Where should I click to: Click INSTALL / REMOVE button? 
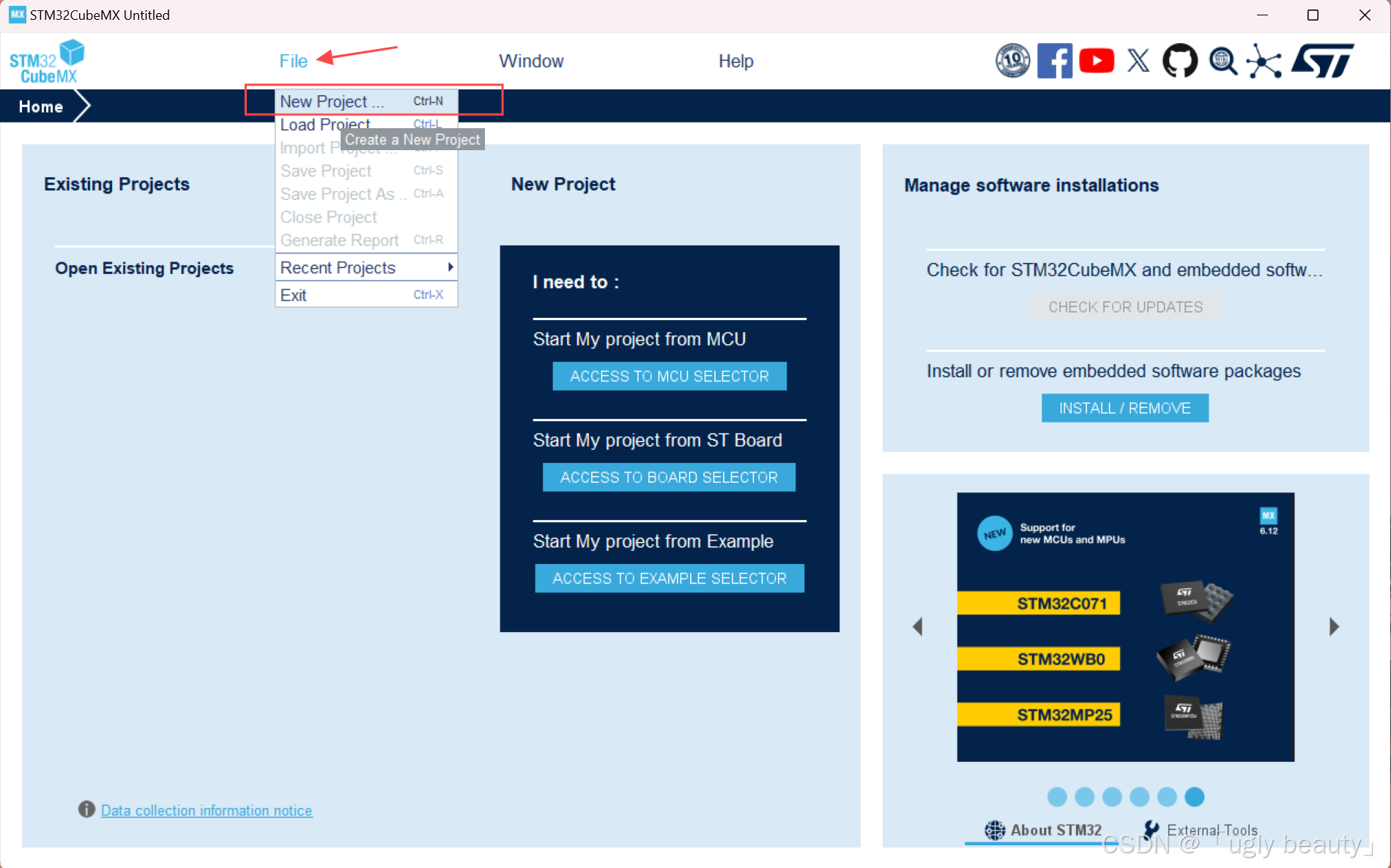coord(1125,408)
